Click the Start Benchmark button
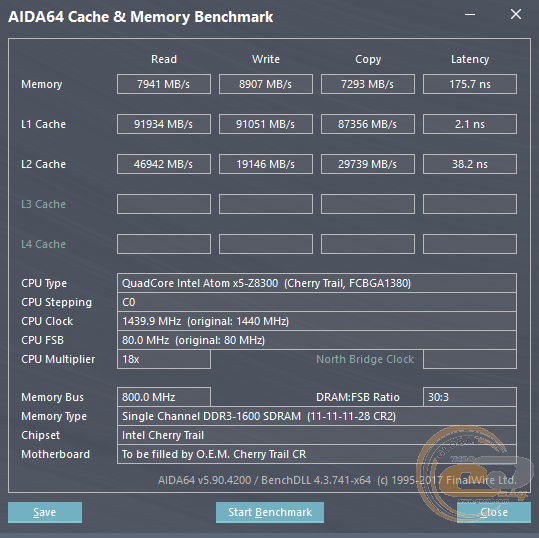 [x=270, y=512]
